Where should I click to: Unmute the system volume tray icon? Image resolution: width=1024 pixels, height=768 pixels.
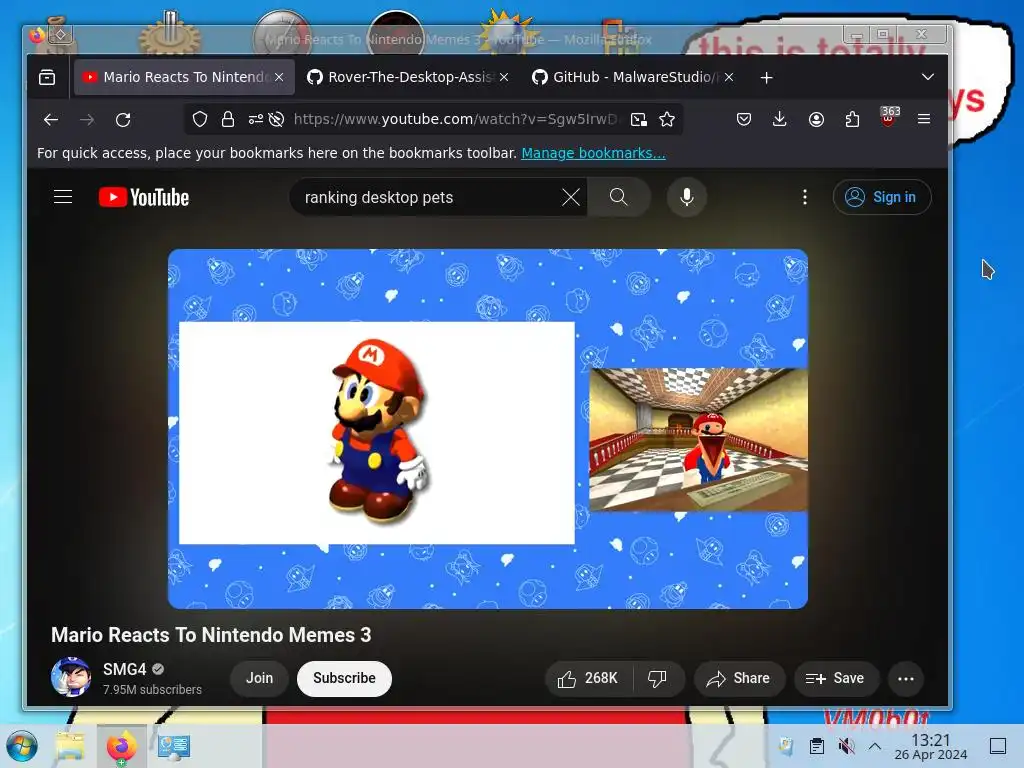point(846,746)
